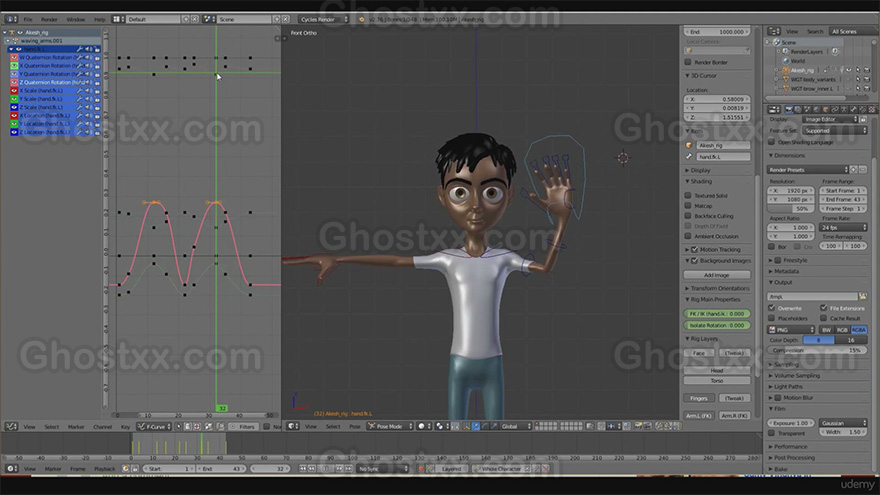This screenshot has width=880, height=495.
Task: Collapse the 3D Cursor panel
Action: 700,75
